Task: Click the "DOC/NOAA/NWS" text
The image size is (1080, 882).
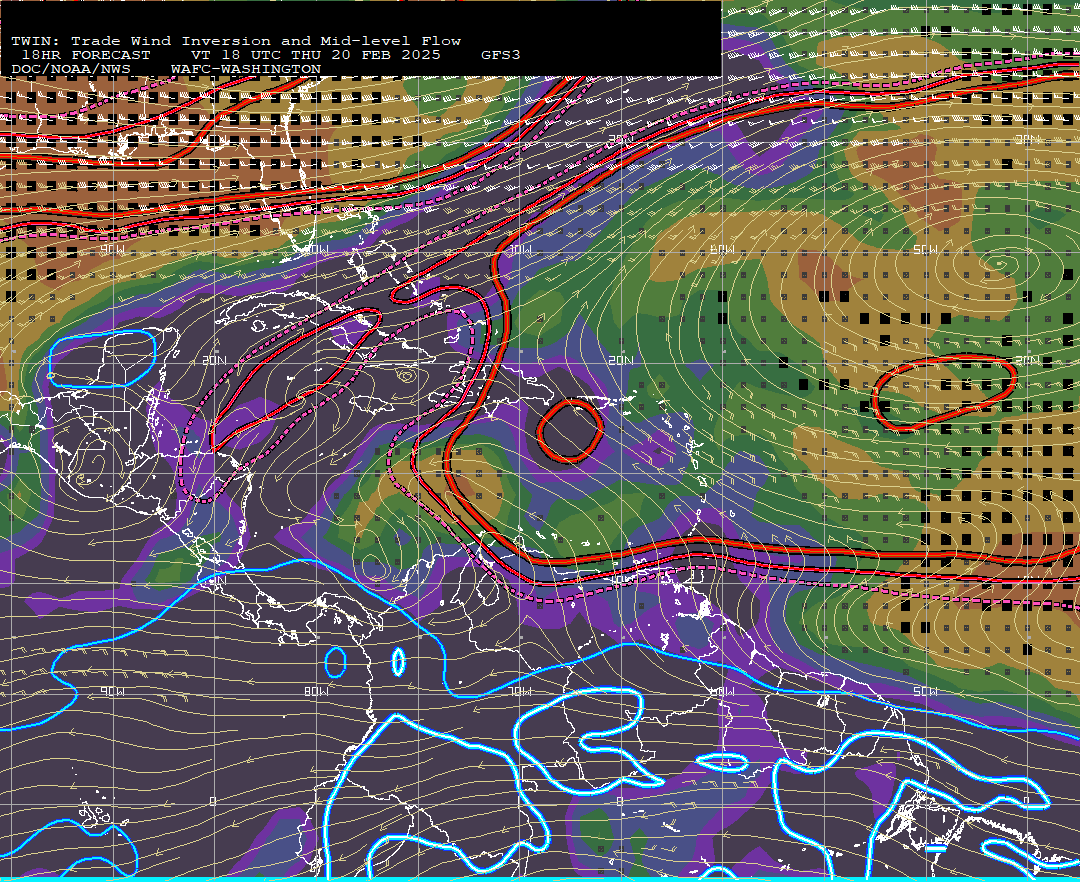Action: [x=70, y=69]
